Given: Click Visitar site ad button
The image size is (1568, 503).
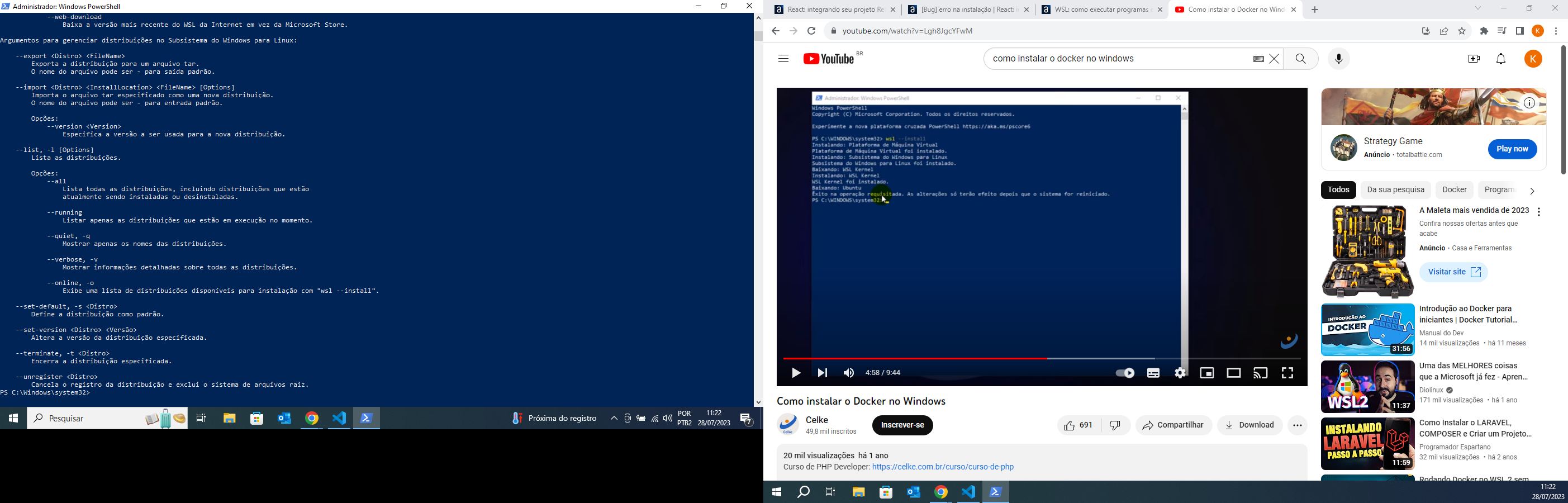Looking at the screenshot, I should pos(1453,272).
